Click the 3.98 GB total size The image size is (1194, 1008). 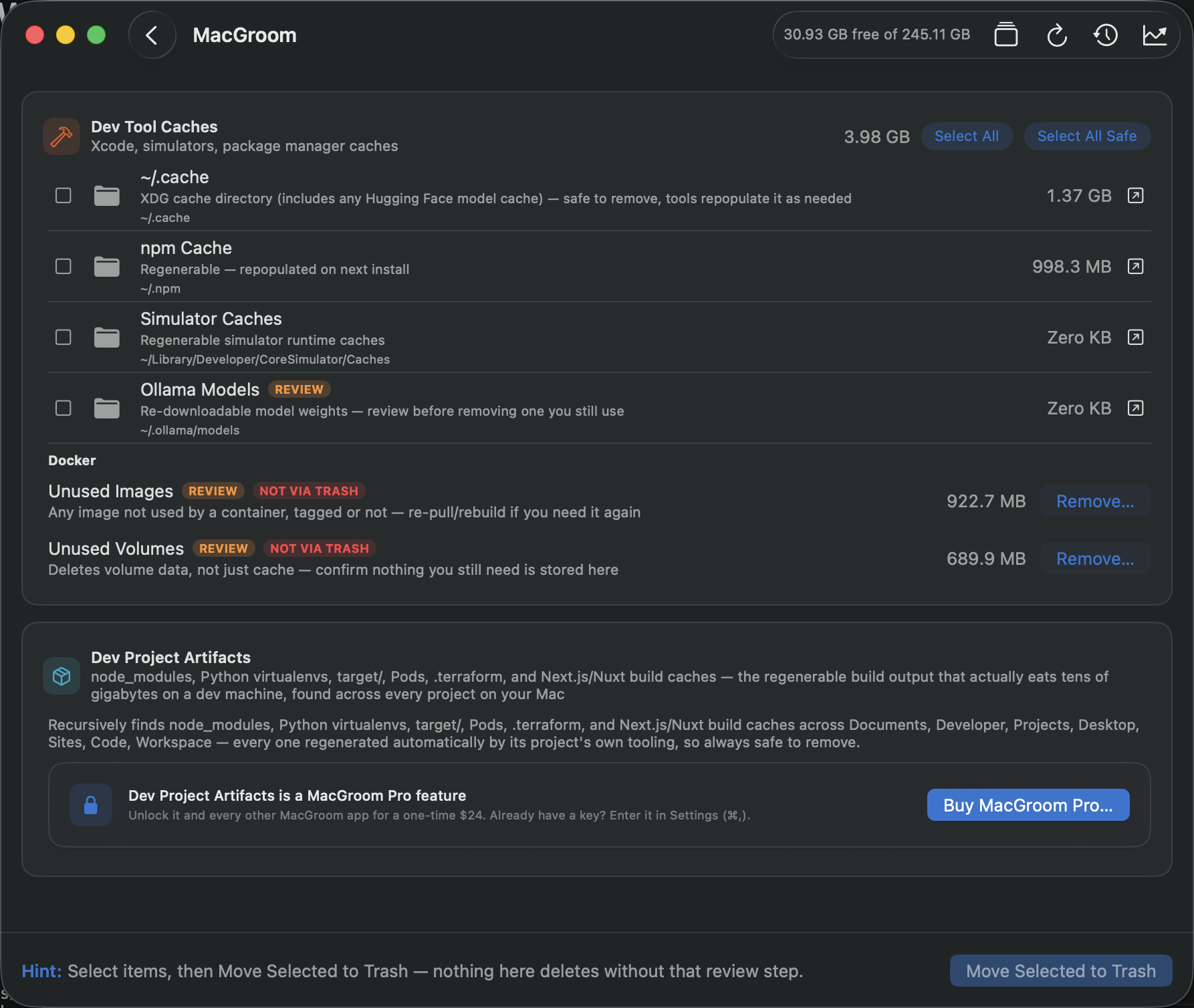(876, 137)
